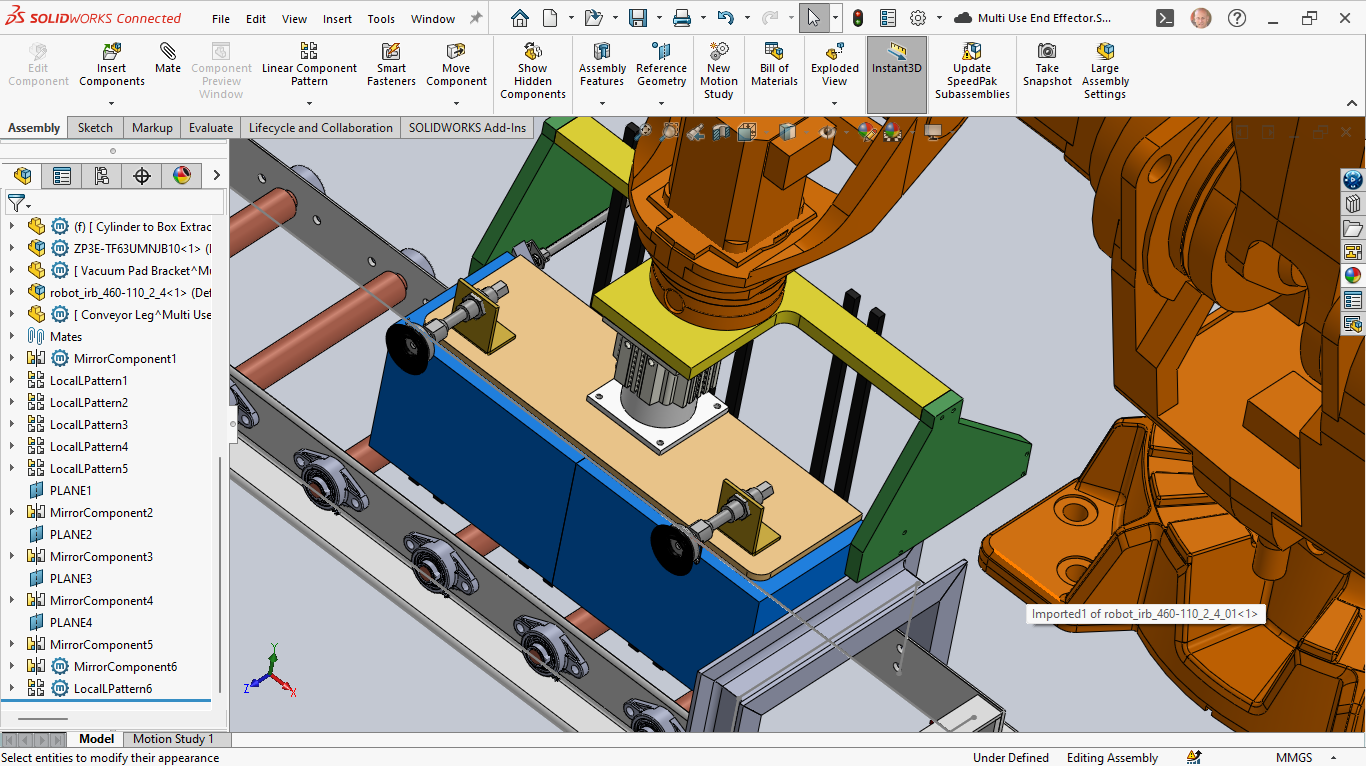
Task: Expand LocalLPattern1 tree node
Action: tap(12, 380)
